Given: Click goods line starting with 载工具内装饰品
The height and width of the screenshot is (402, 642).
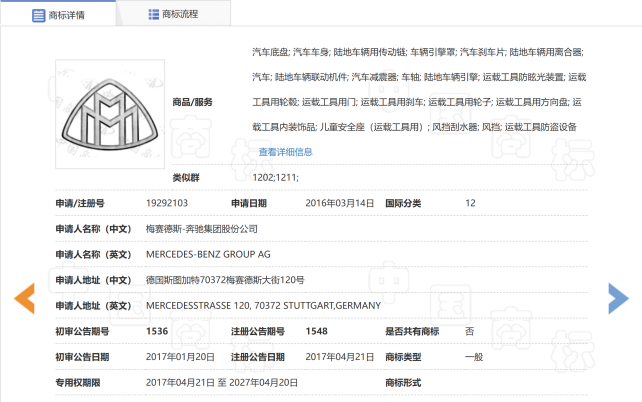Looking at the screenshot, I should point(414,127).
